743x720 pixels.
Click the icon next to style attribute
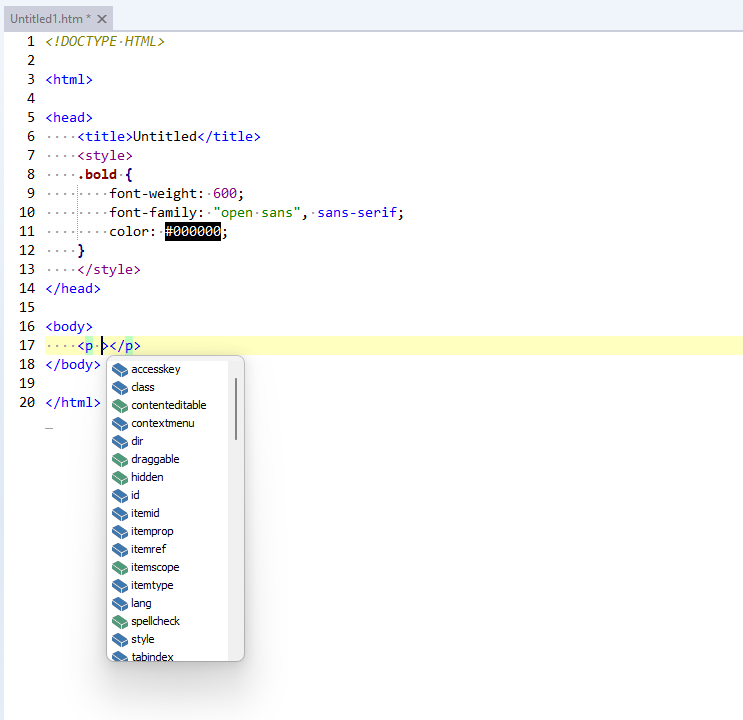point(120,640)
